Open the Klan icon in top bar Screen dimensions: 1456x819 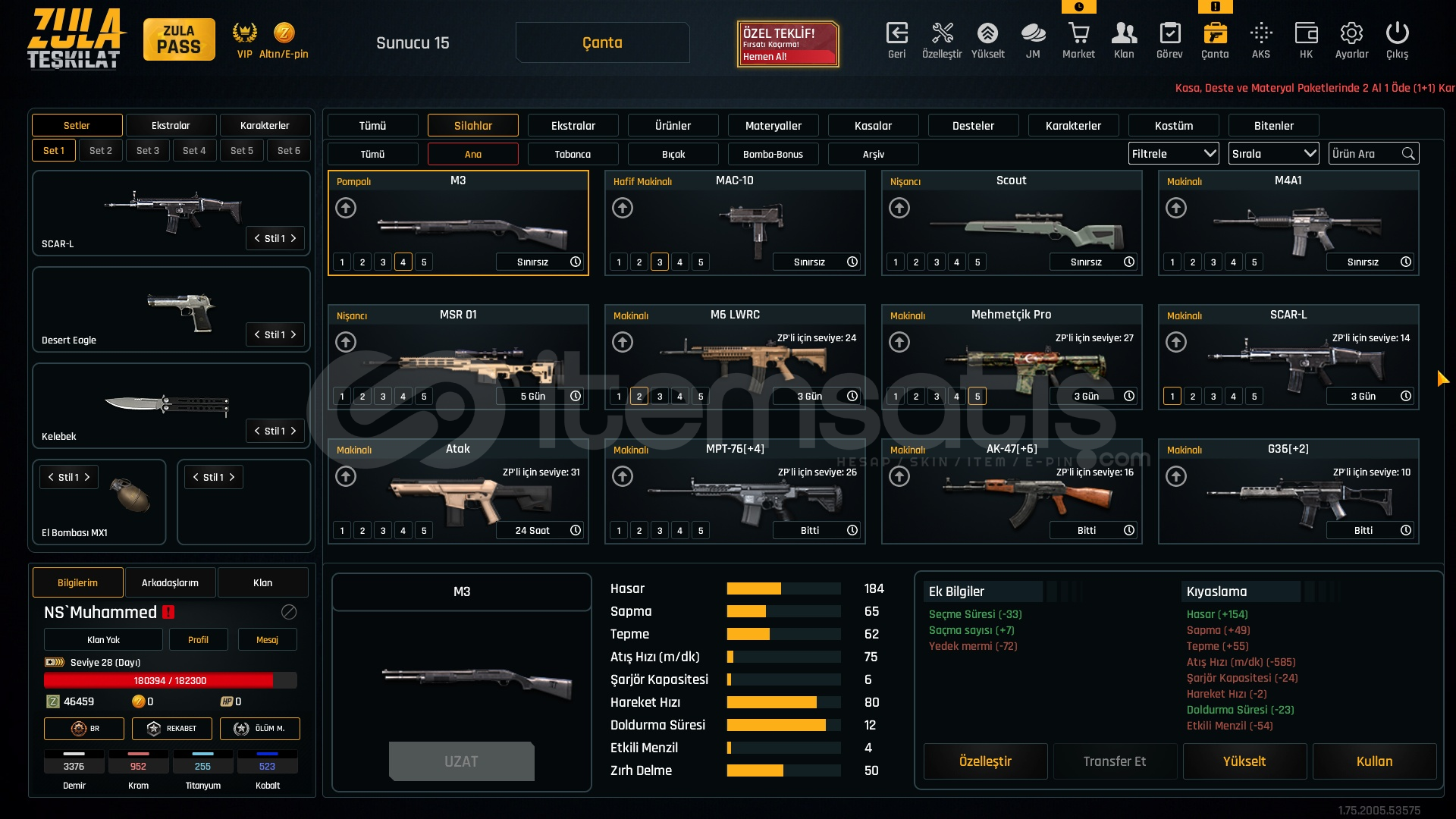click(1124, 34)
